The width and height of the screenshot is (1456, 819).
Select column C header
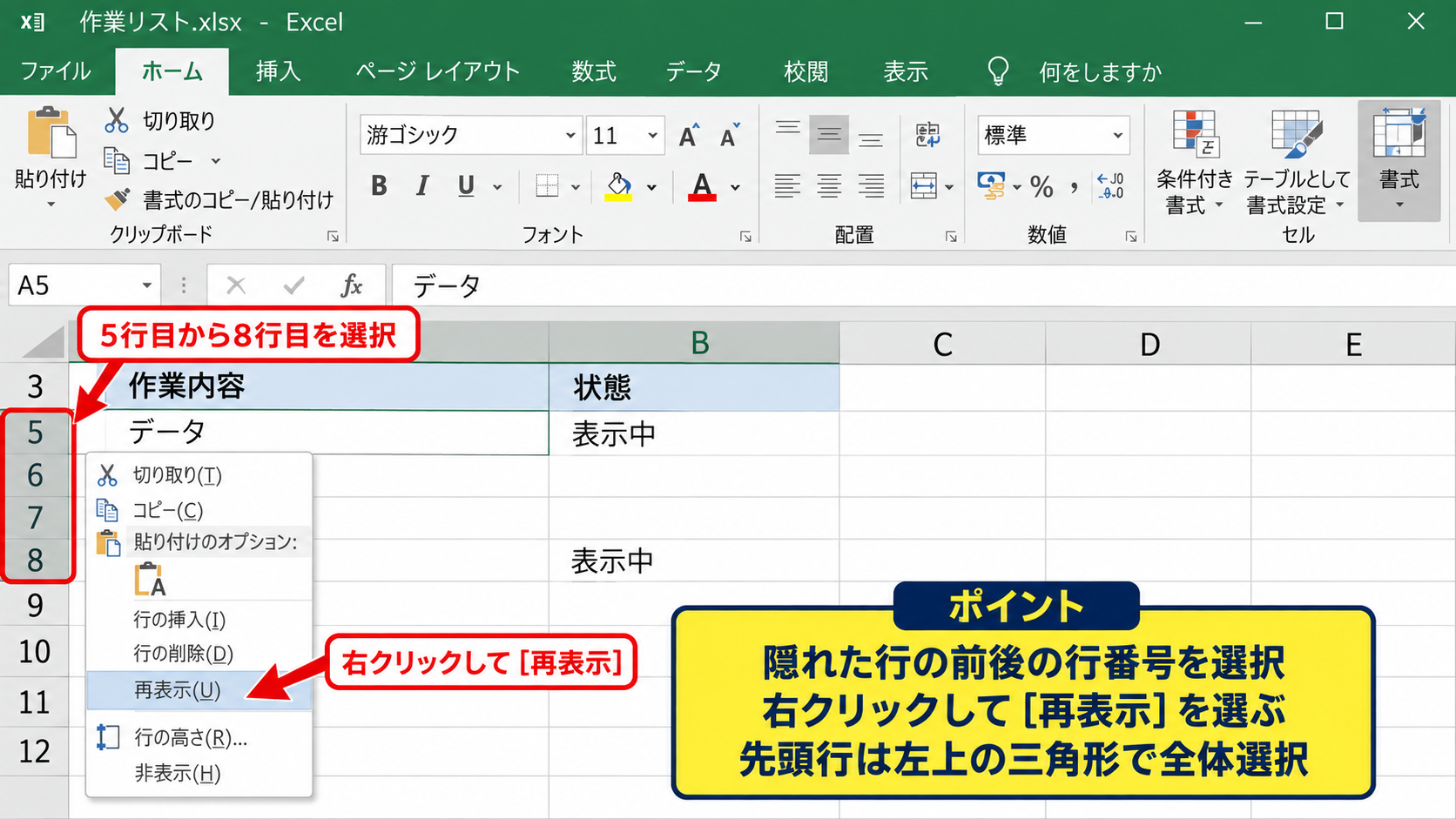click(x=942, y=344)
